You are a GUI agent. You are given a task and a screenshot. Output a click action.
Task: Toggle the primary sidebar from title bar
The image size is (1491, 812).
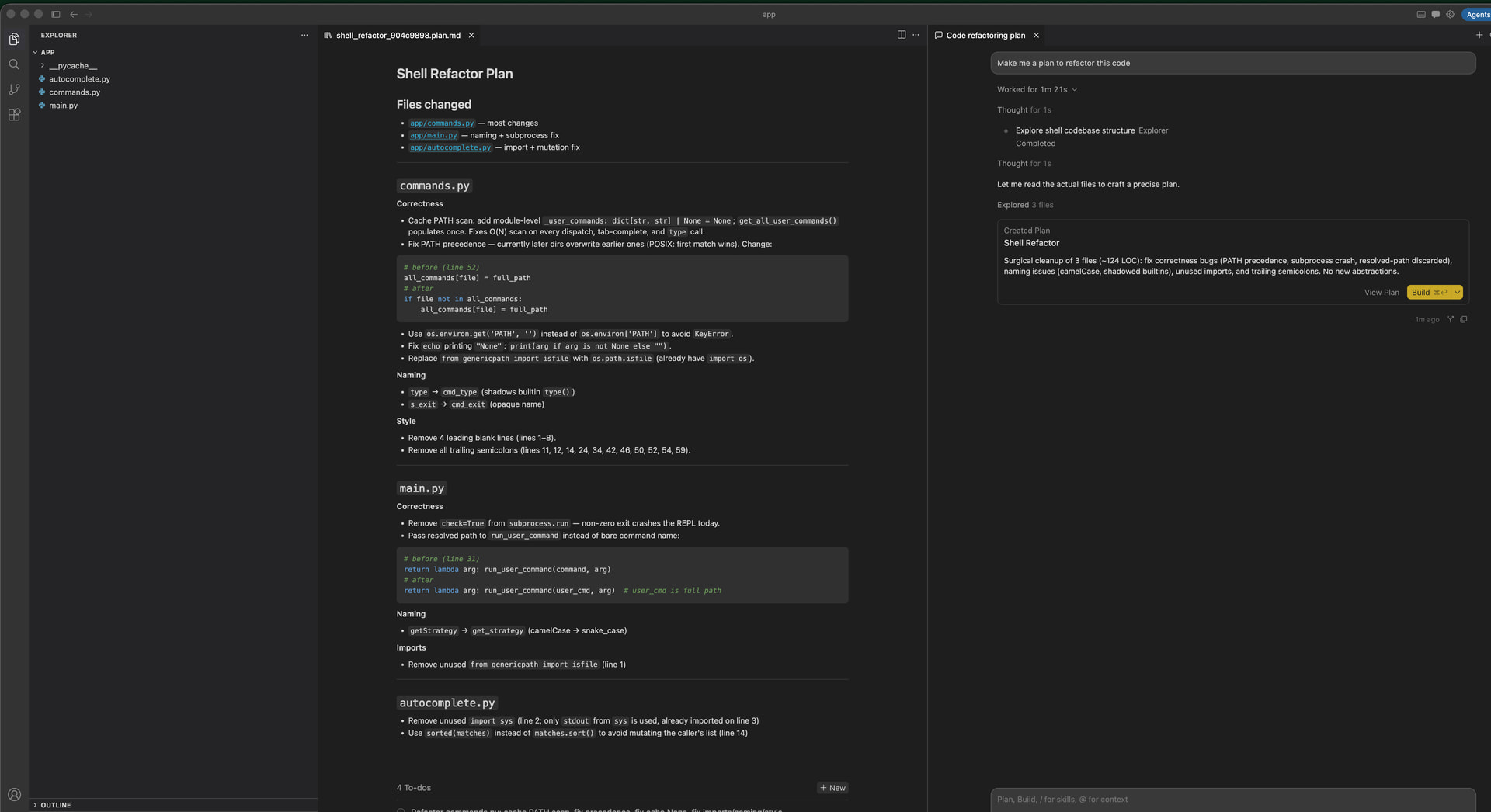pyautogui.click(x=56, y=14)
